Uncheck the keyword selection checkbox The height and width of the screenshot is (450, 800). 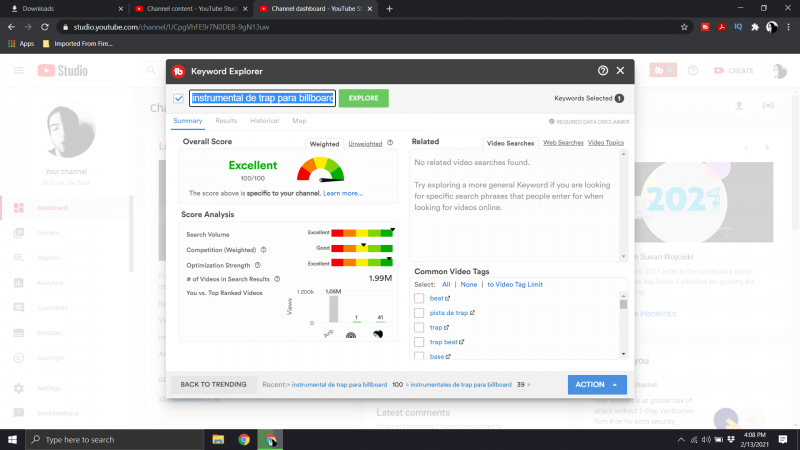pyautogui.click(x=178, y=98)
